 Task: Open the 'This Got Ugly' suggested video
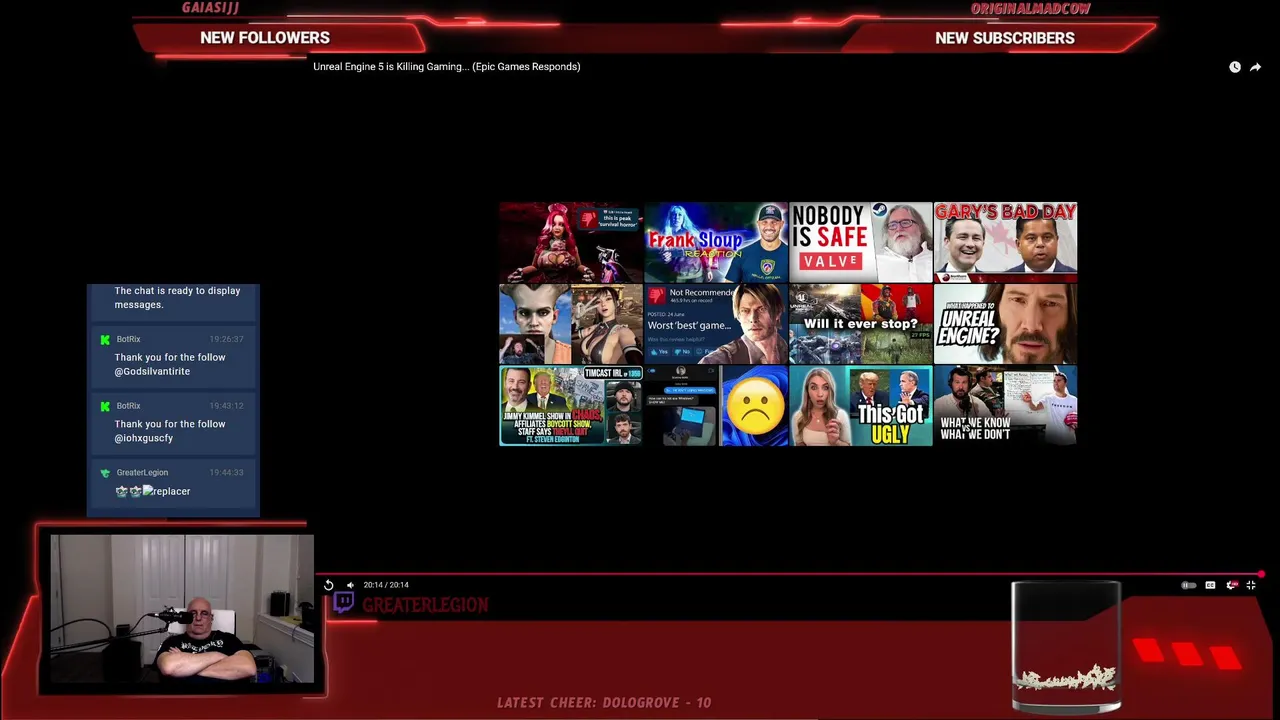click(x=861, y=405)
